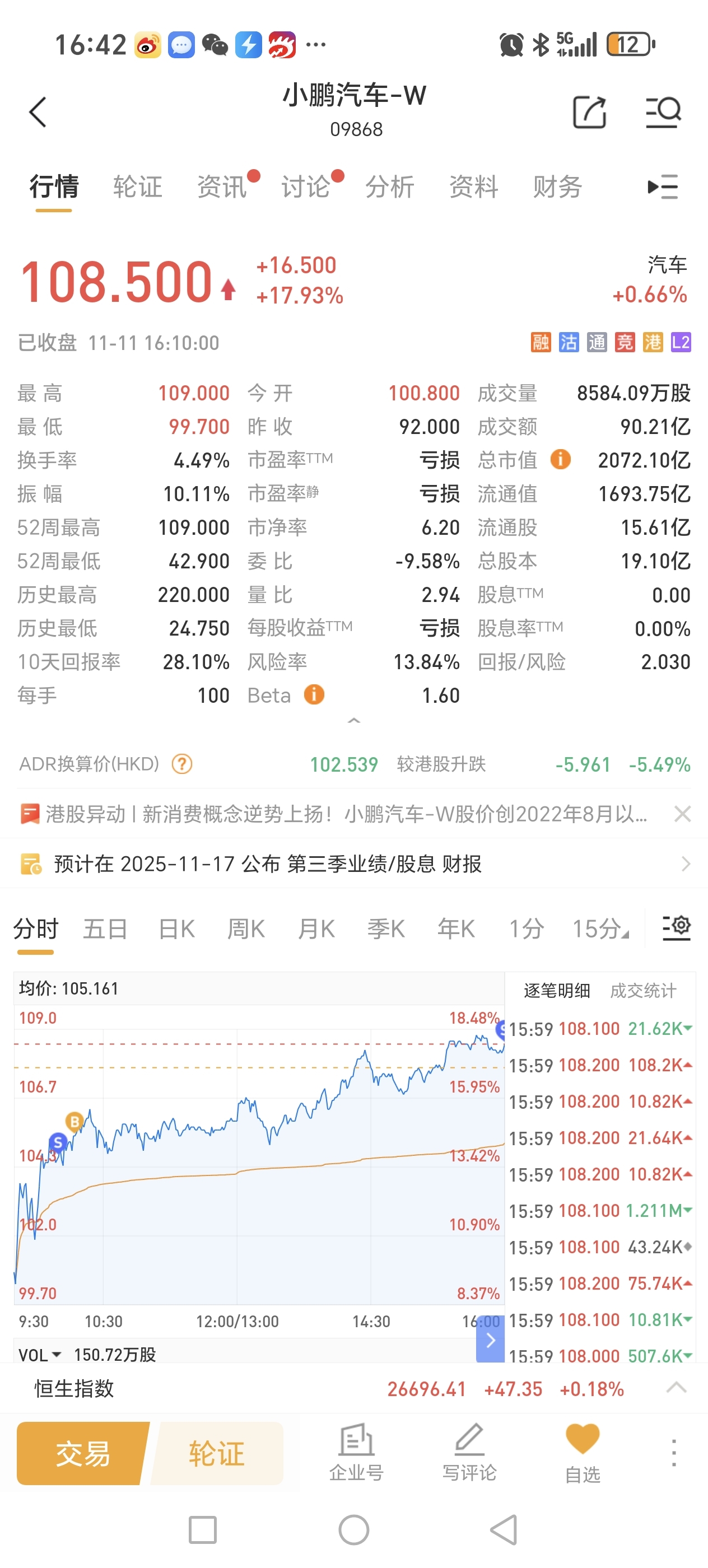The height and width of the screenshot is (1568, 708).
Task: Go back using the top-left arrow
Action: coord(38,112)
